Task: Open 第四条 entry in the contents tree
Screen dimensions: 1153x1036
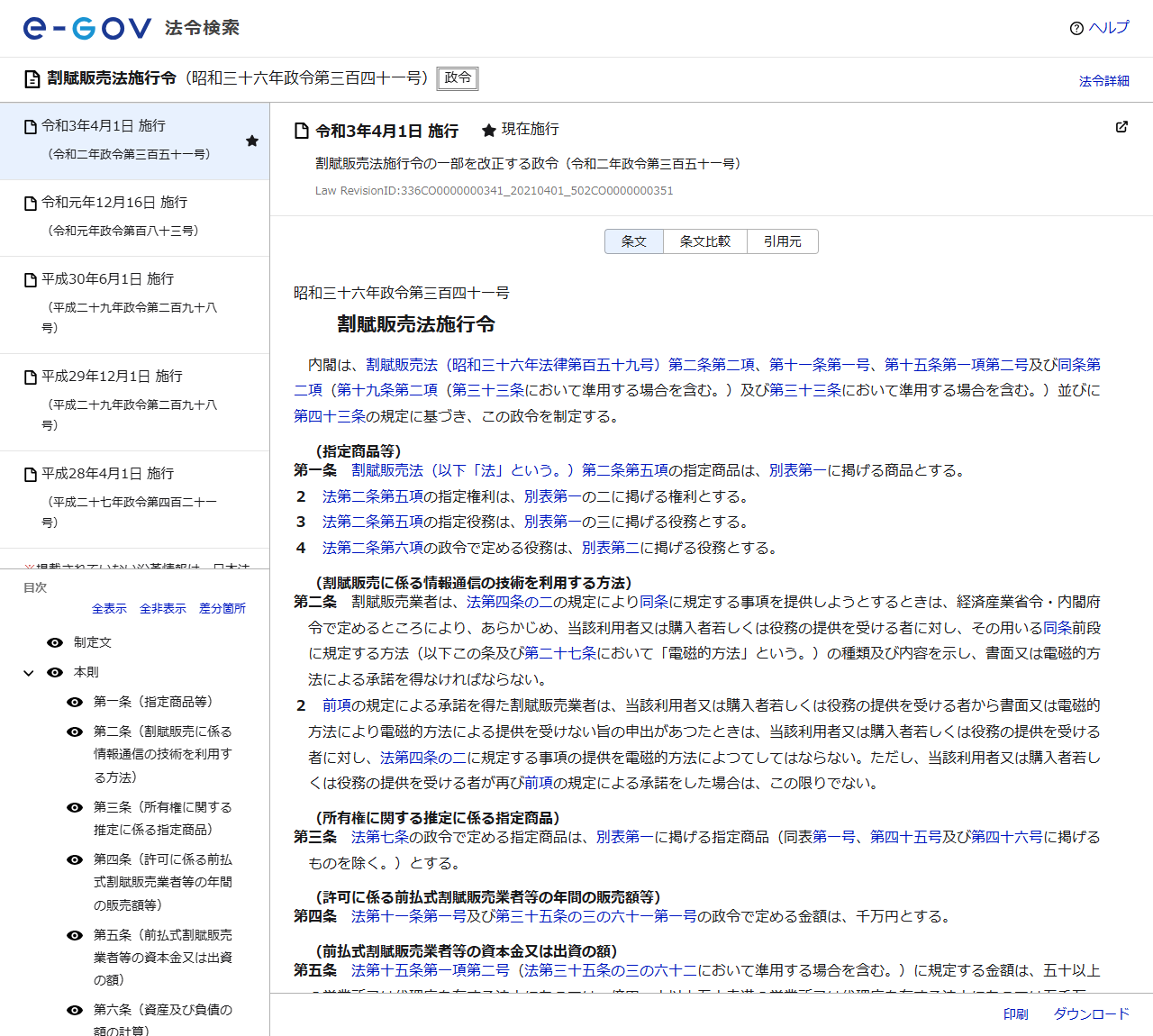Action: point(163,882)
